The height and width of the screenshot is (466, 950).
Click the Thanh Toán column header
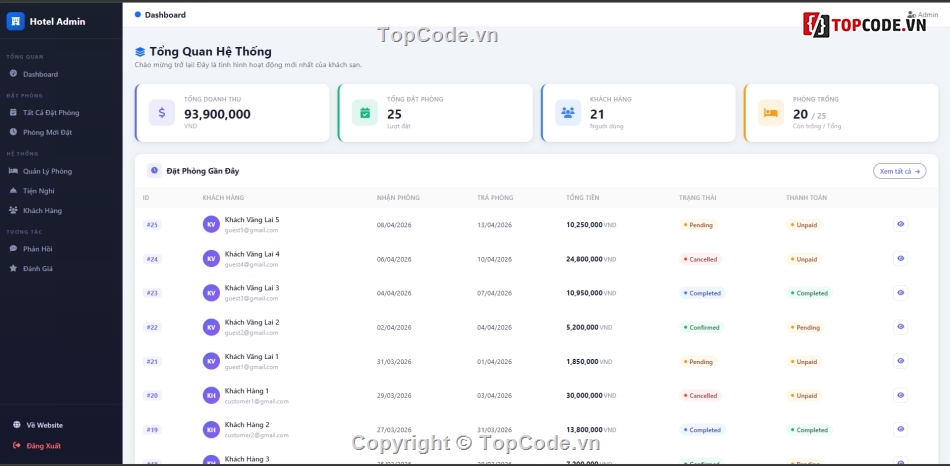(x=806, y=198)
